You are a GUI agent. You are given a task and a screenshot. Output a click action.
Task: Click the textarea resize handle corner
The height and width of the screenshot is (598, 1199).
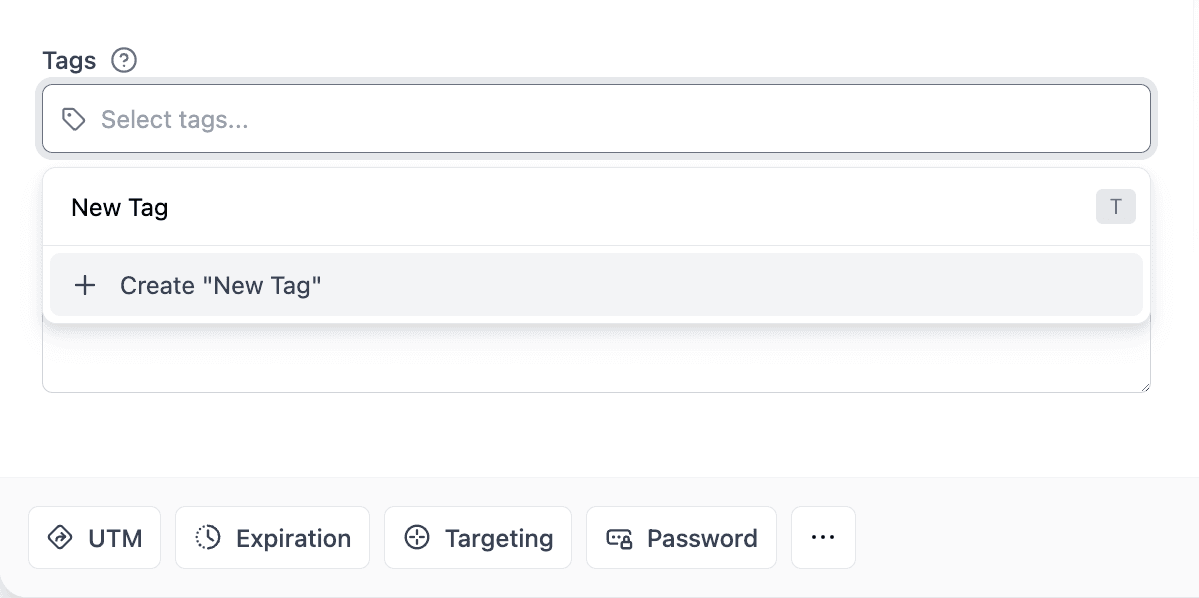pyautogui.click(x=1144, y=386)
